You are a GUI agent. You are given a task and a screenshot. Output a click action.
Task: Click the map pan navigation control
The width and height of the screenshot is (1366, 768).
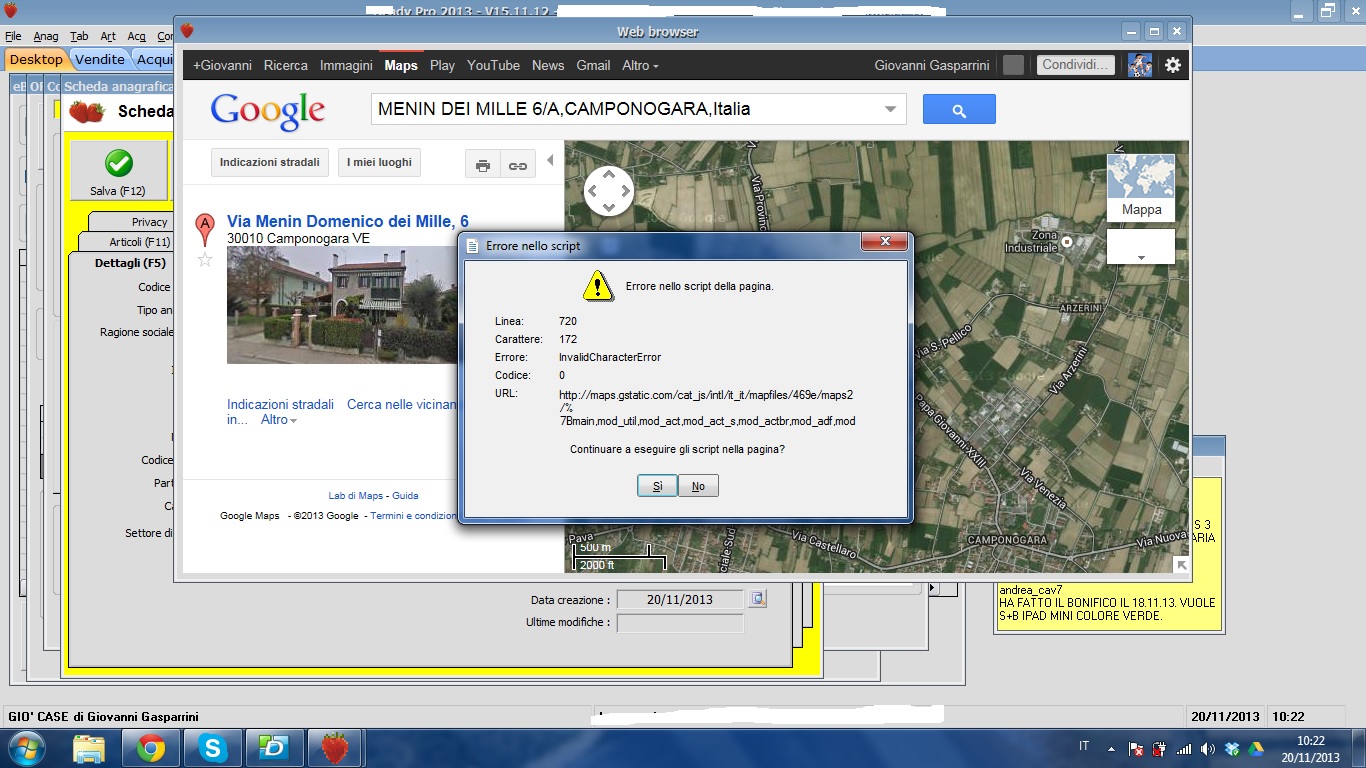(x=608, y=190)
